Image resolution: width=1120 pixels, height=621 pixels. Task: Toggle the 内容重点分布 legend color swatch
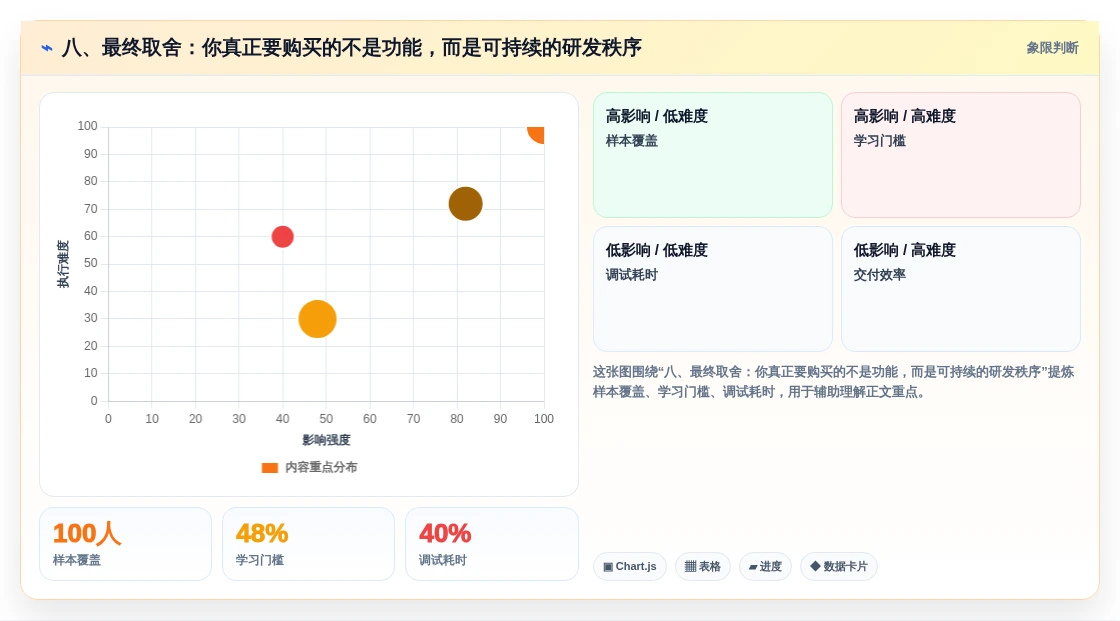click(269, 468)
